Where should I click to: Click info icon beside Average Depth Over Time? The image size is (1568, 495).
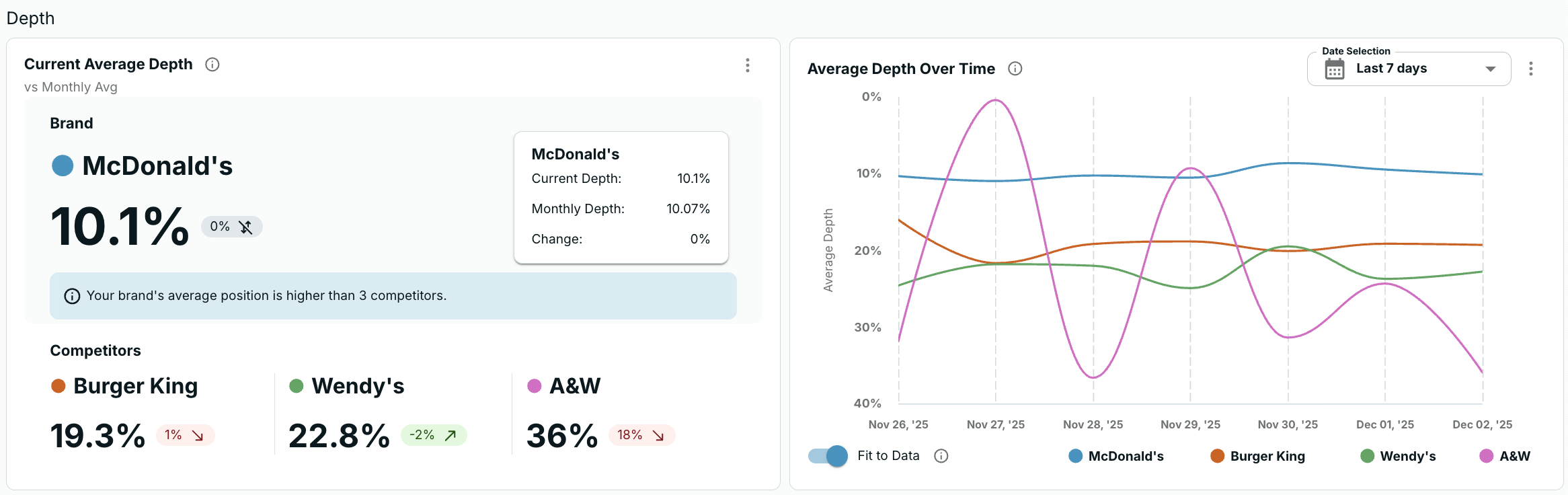pos(1015,69)
